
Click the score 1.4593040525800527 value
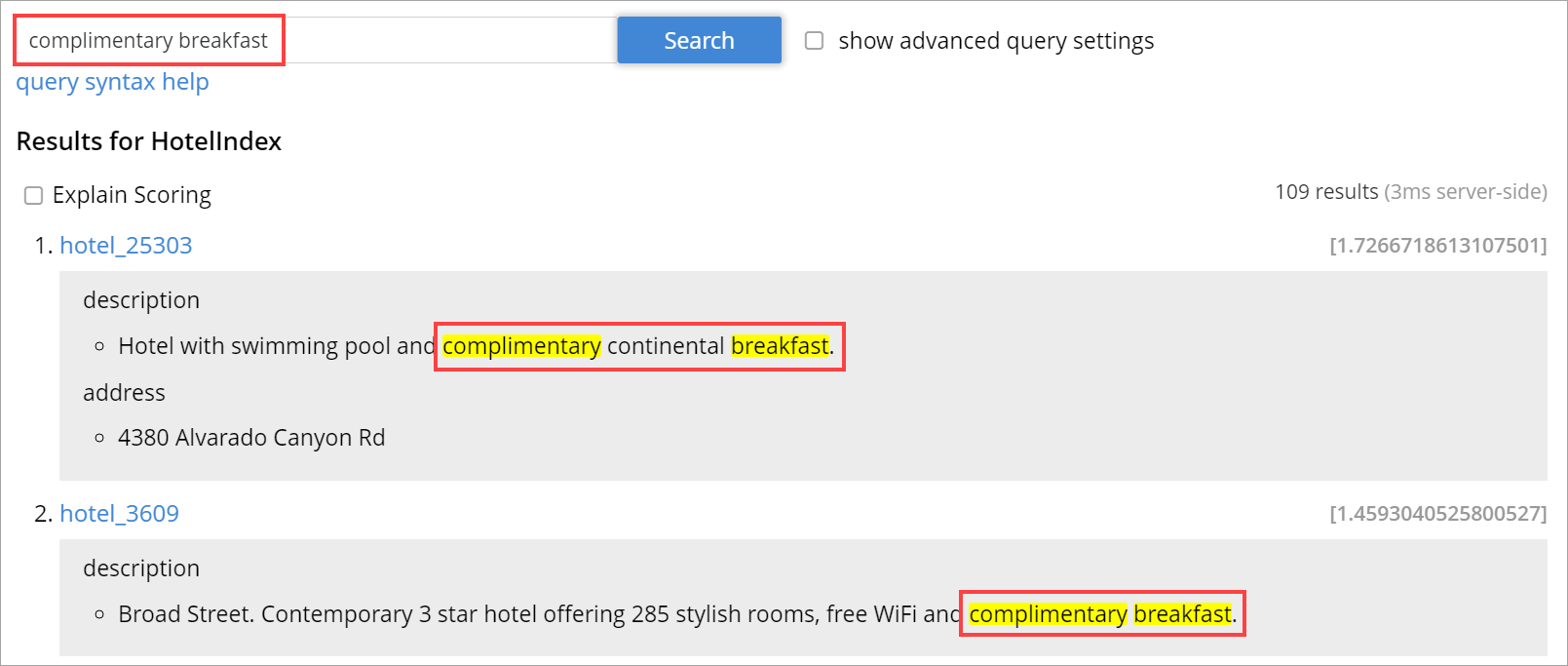[x=1437, y=514]
